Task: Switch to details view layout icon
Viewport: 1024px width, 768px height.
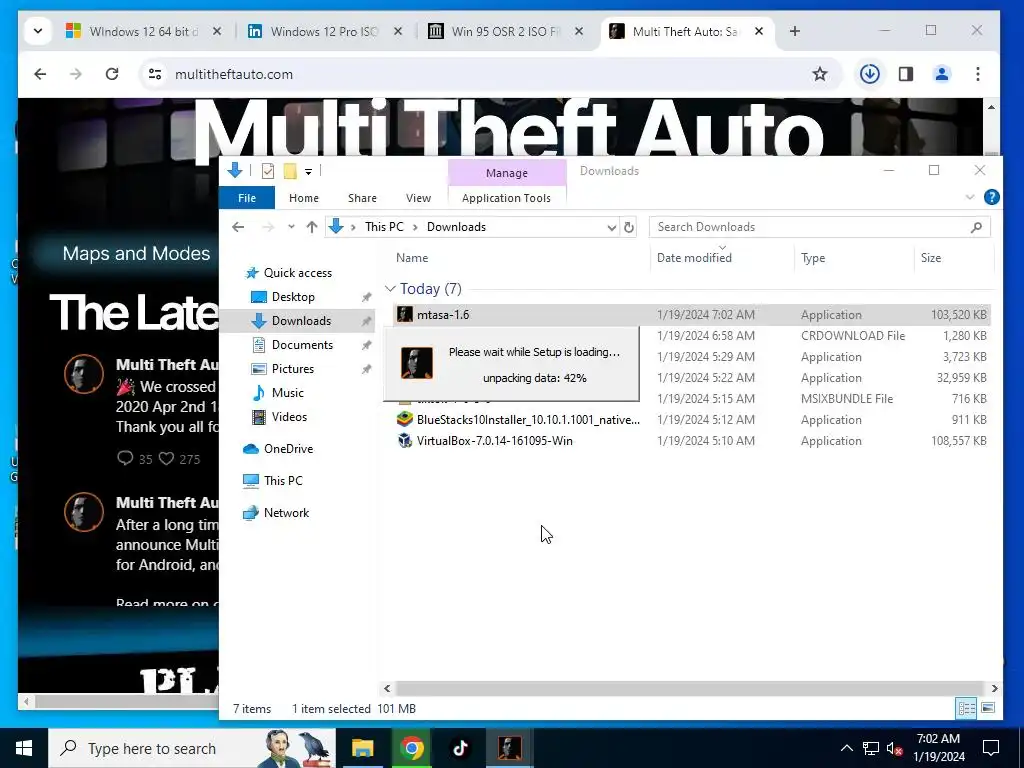Action: [966, 708]
